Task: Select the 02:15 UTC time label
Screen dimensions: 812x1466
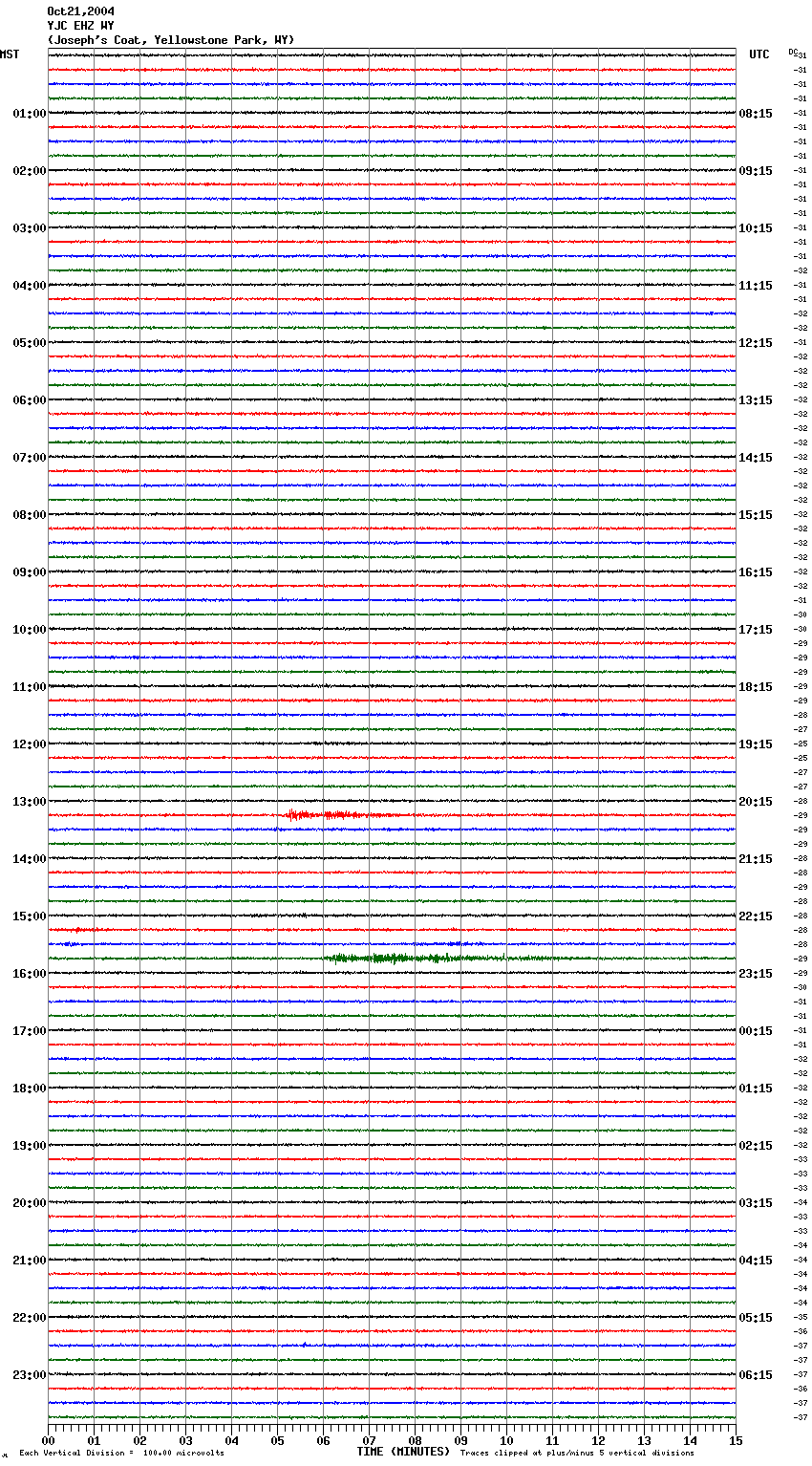Action: click(756, 1146)
